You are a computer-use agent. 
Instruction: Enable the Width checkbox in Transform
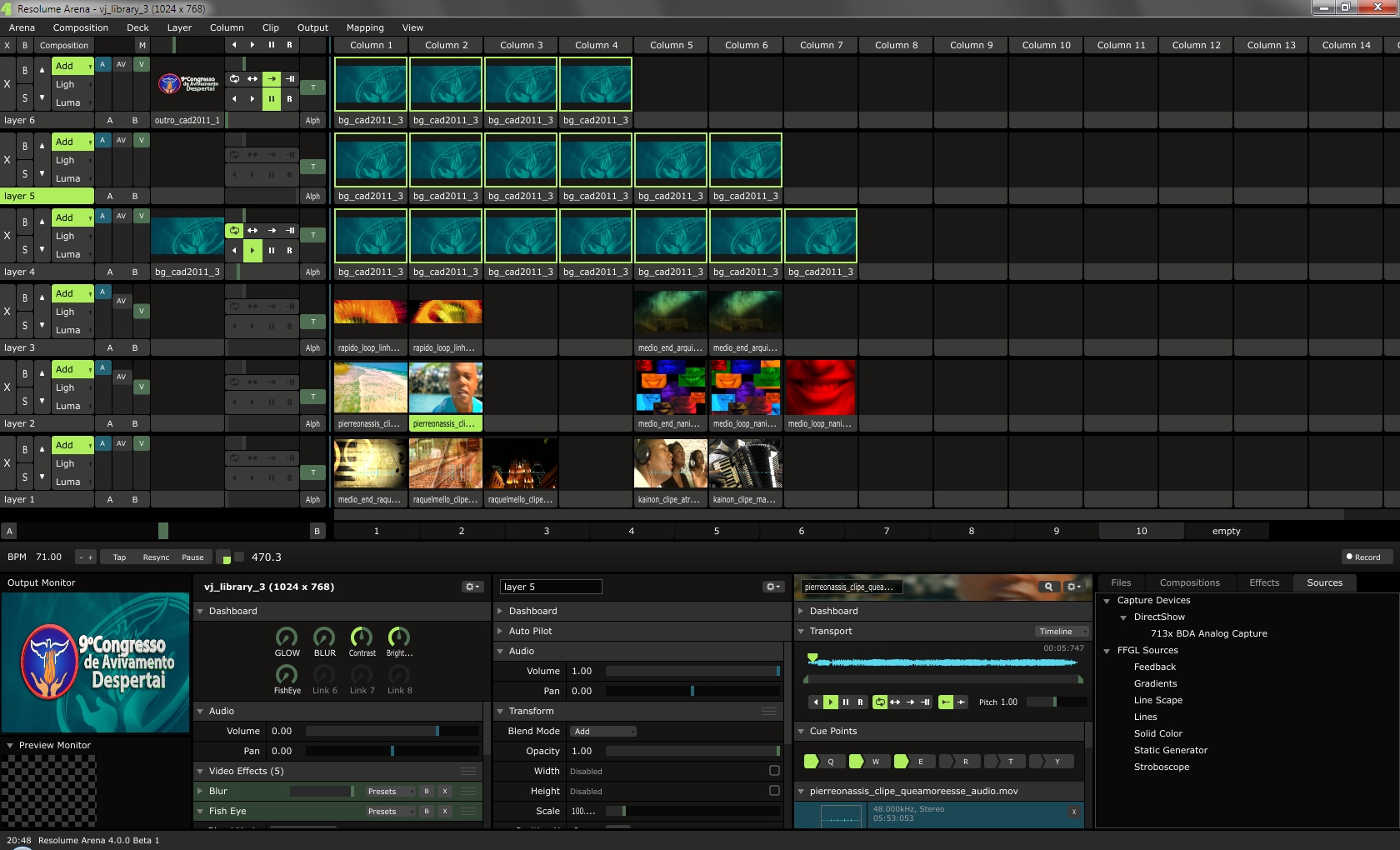pyautogui.click(x=774, y=771)
